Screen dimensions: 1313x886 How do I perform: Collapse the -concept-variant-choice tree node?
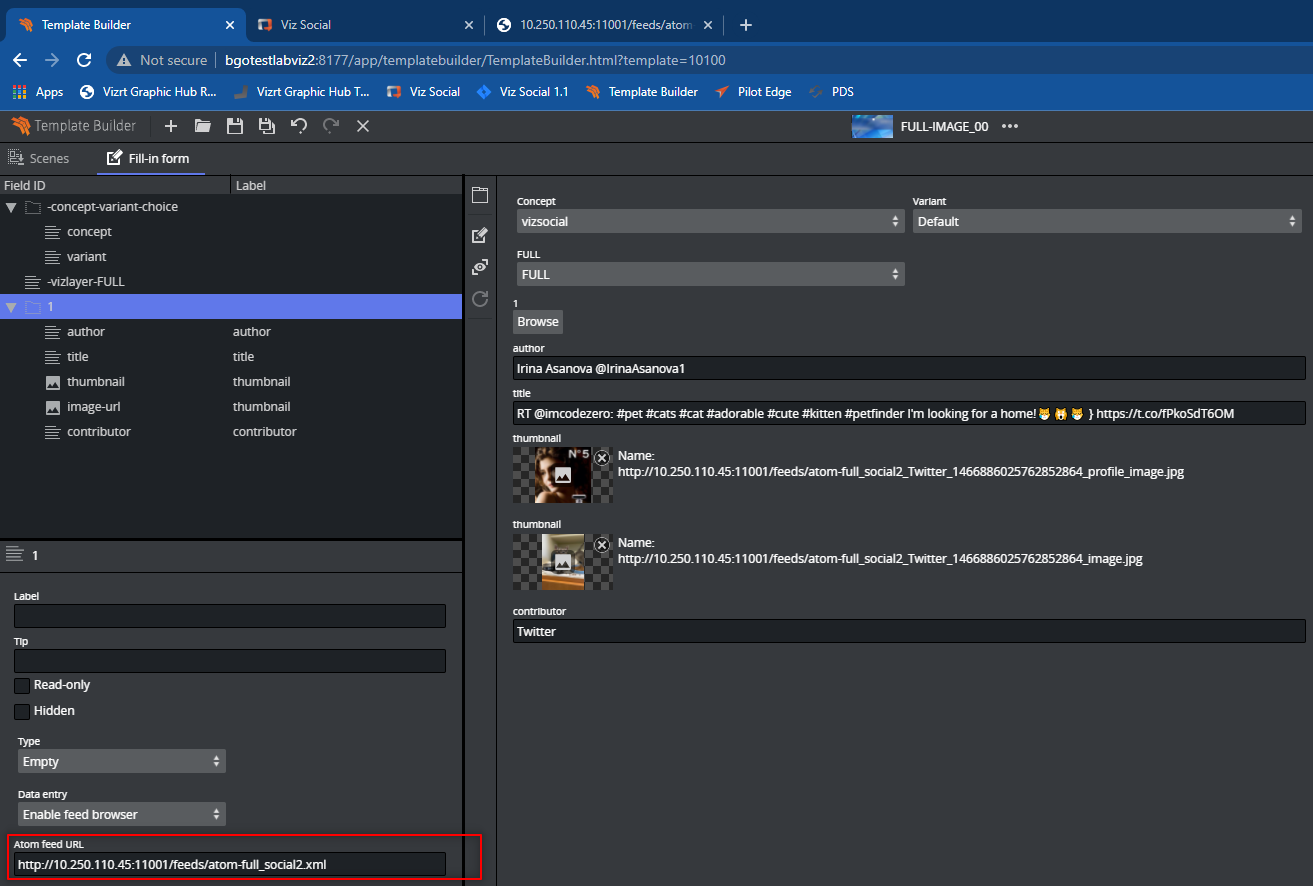pos(11,207)
